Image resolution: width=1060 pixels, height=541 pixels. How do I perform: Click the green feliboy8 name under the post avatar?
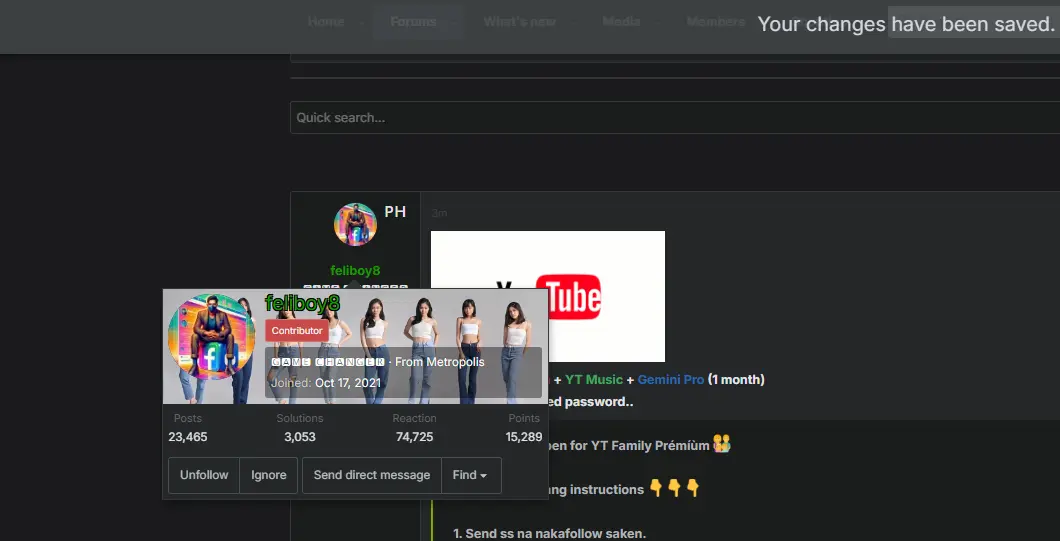click(x=355, y=270)
